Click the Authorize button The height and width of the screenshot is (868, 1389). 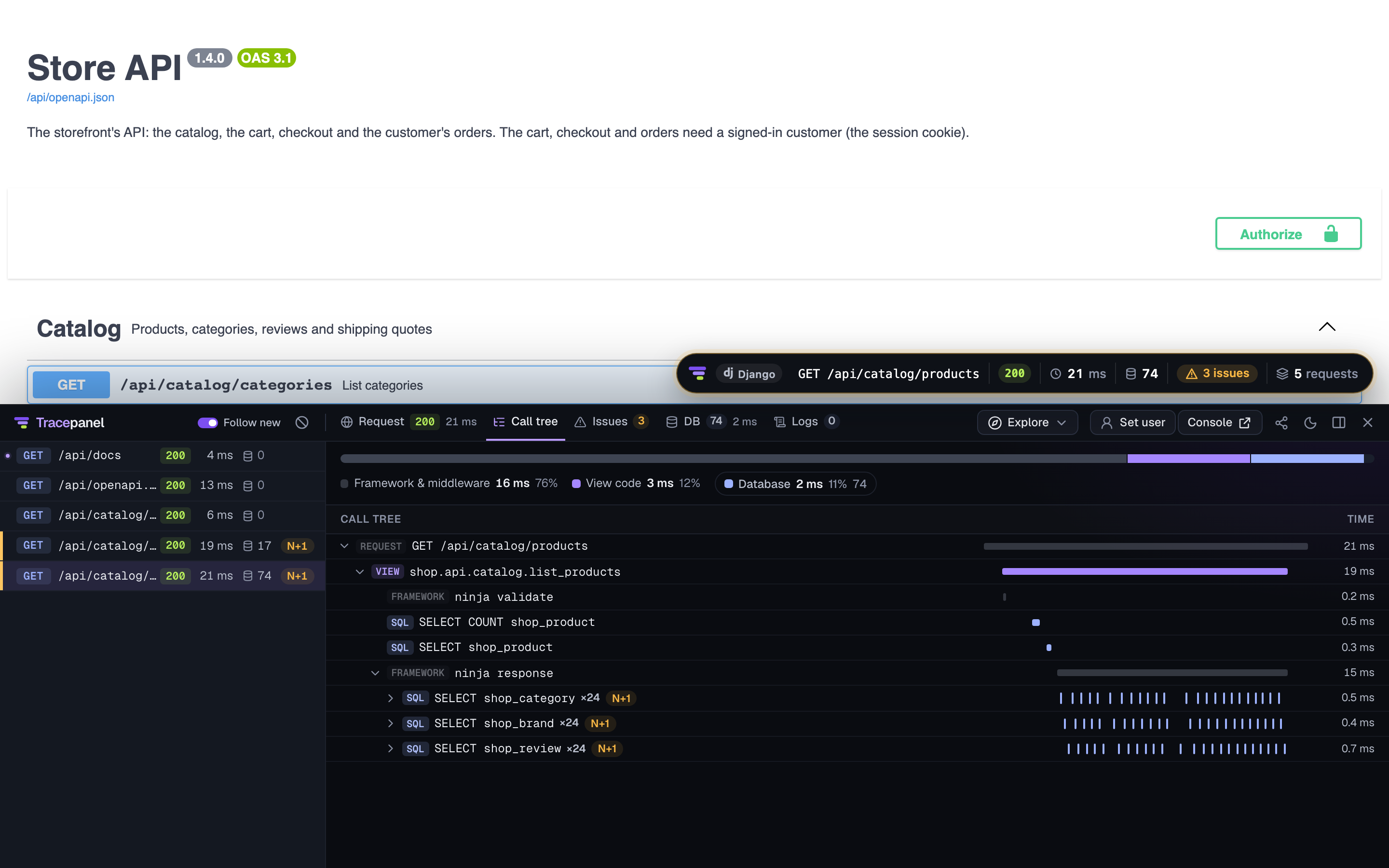(x=1288, y=234)
